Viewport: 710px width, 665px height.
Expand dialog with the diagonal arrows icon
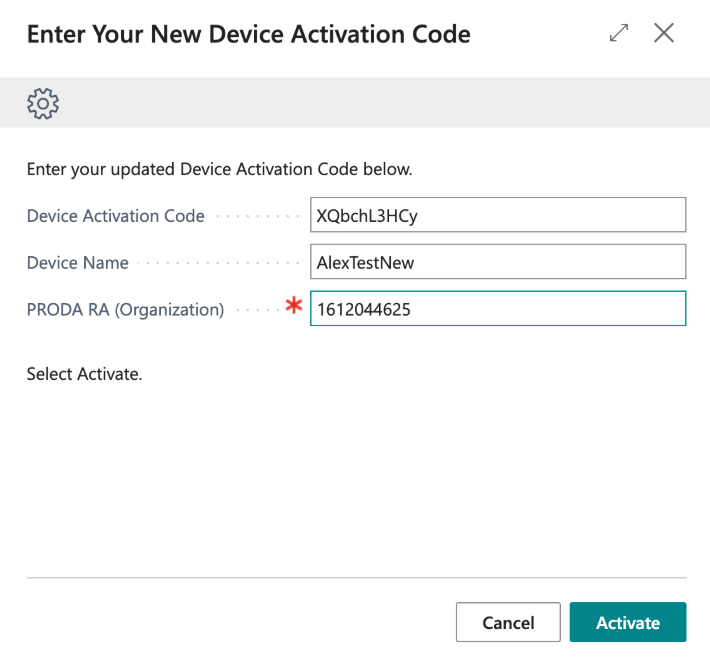[619, 33]
